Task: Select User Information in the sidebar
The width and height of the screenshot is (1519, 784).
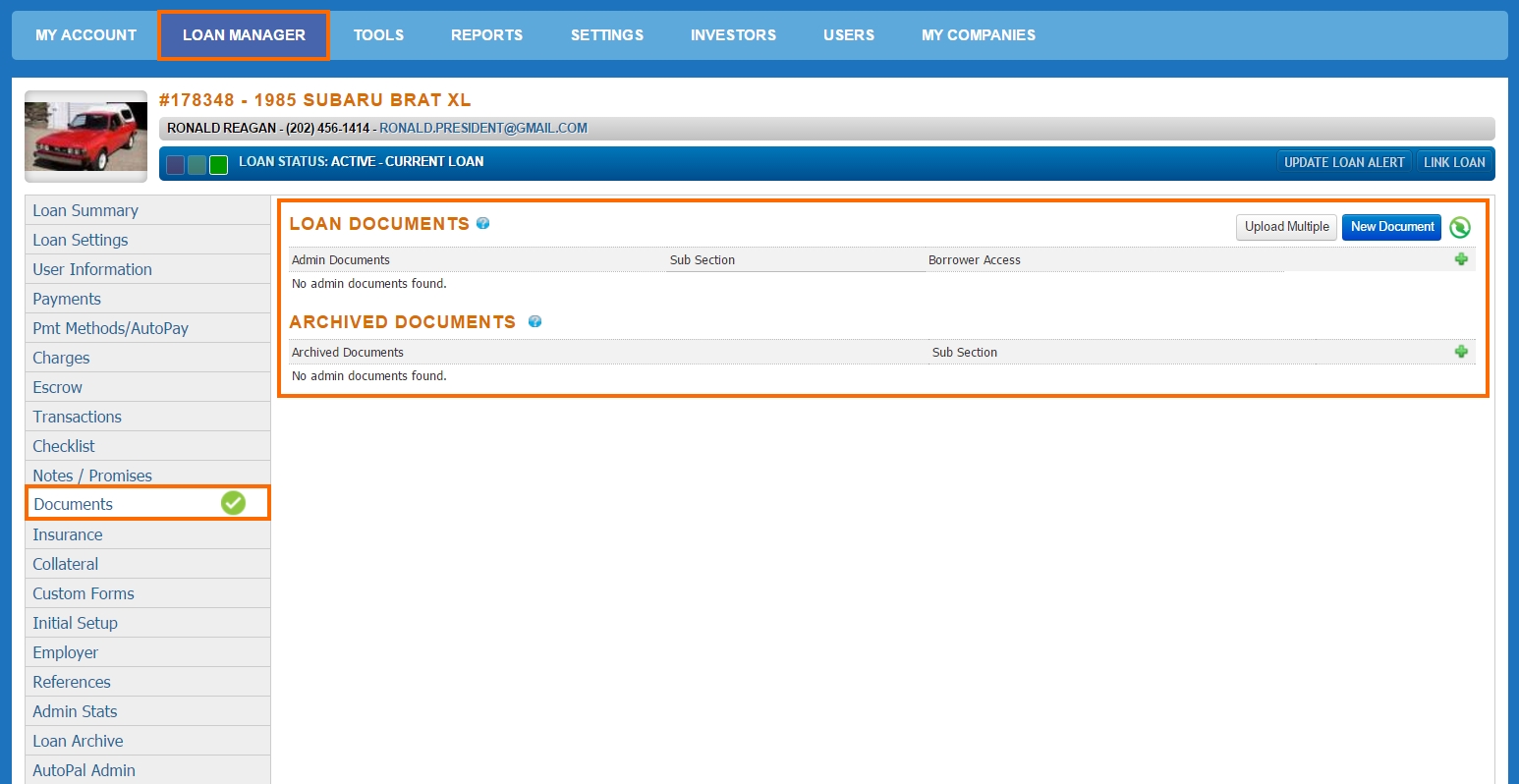Action: (x=147, y=269)
